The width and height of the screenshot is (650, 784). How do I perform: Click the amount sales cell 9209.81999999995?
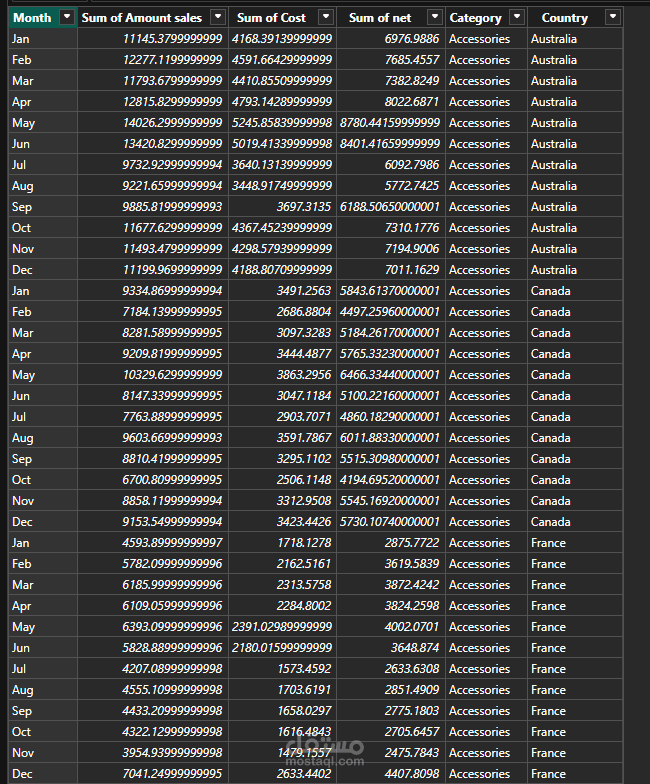tap(153, 354)
